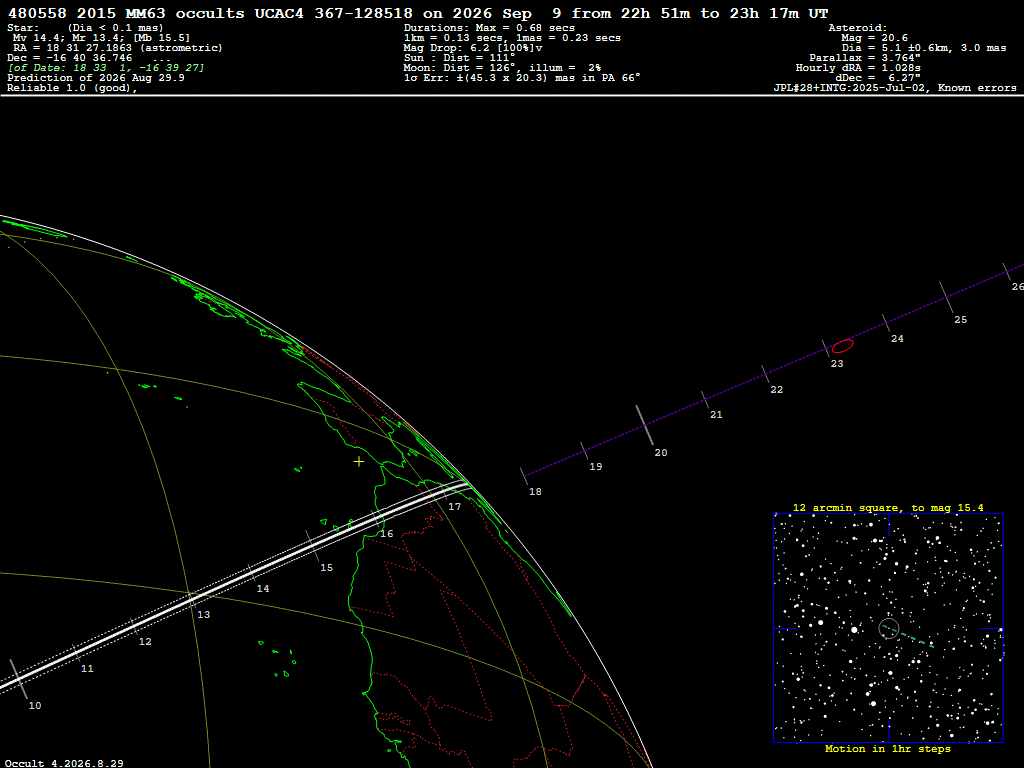Click time marker 13 on shadow track
Image resolution: width=1024 pixels, height=768 pixels.
click(x=192, y=601)
